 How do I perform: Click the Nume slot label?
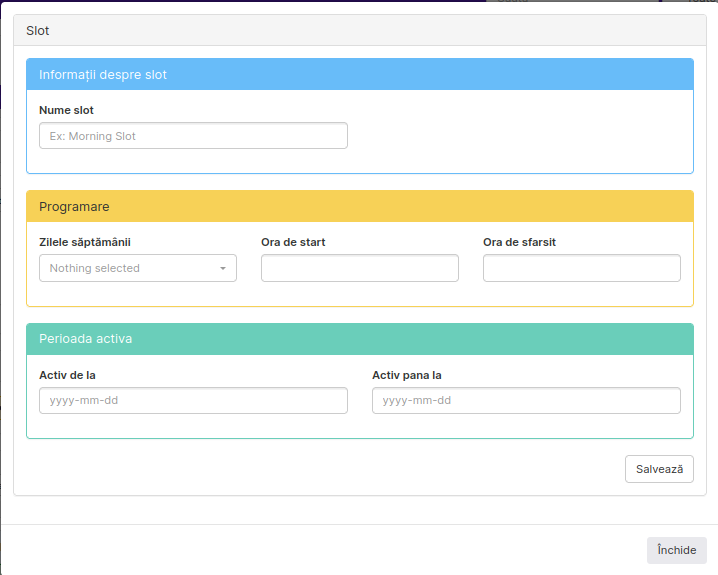point(66,110)
